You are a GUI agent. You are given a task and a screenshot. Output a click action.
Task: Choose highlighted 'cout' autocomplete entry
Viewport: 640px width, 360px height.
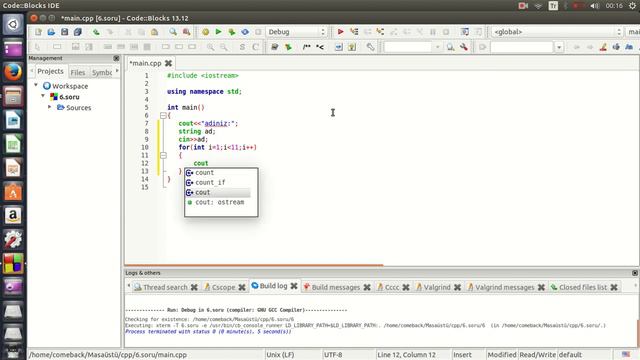(218, 192)
